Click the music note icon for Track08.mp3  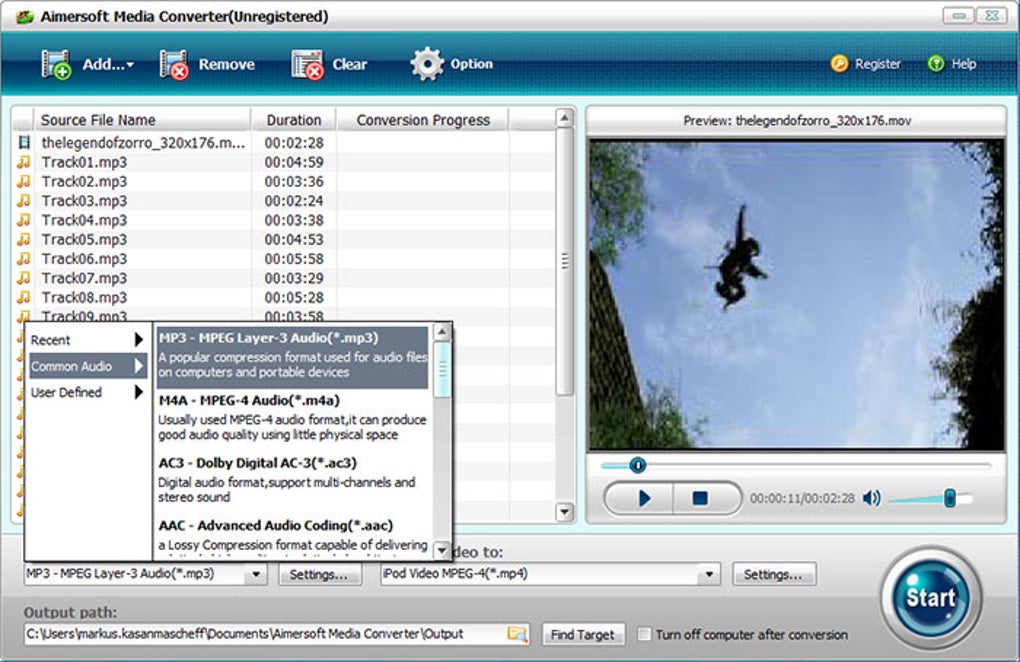(24, 297)
